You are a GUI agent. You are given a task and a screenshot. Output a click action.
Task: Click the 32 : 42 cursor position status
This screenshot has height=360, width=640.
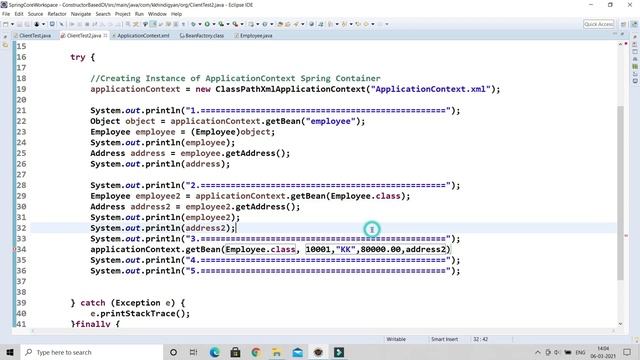(480, 339)
